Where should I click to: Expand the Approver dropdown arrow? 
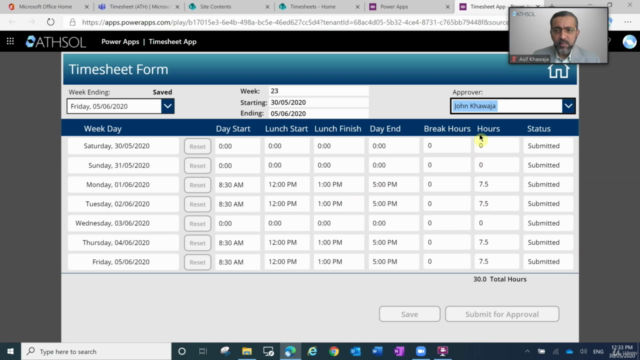click(568, 106)
